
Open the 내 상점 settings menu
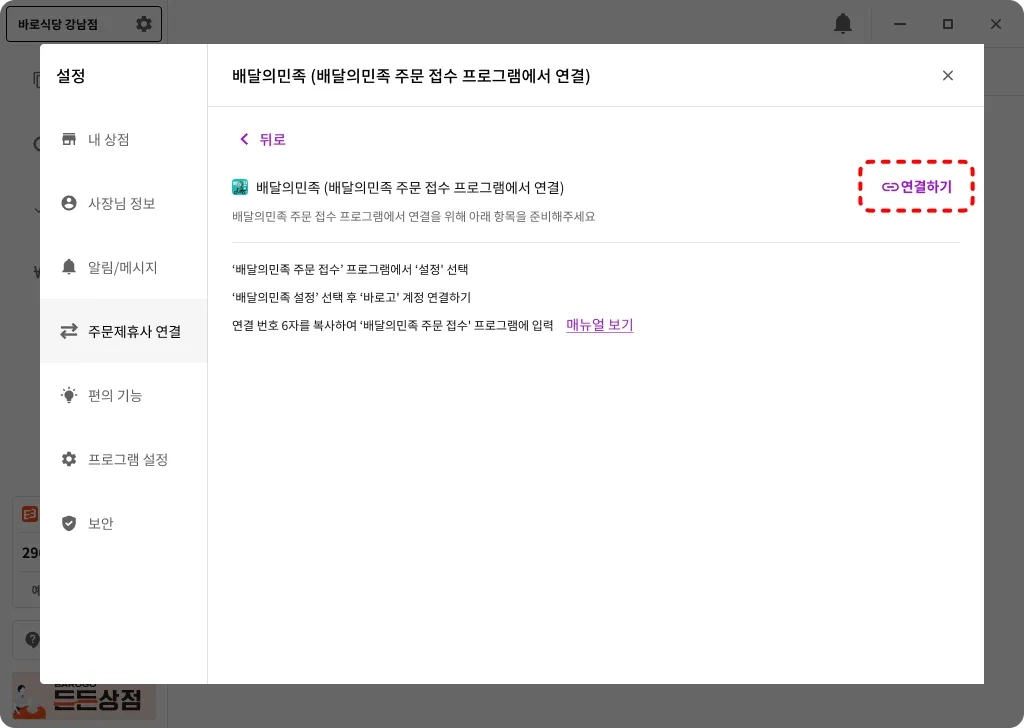[123, 139]
